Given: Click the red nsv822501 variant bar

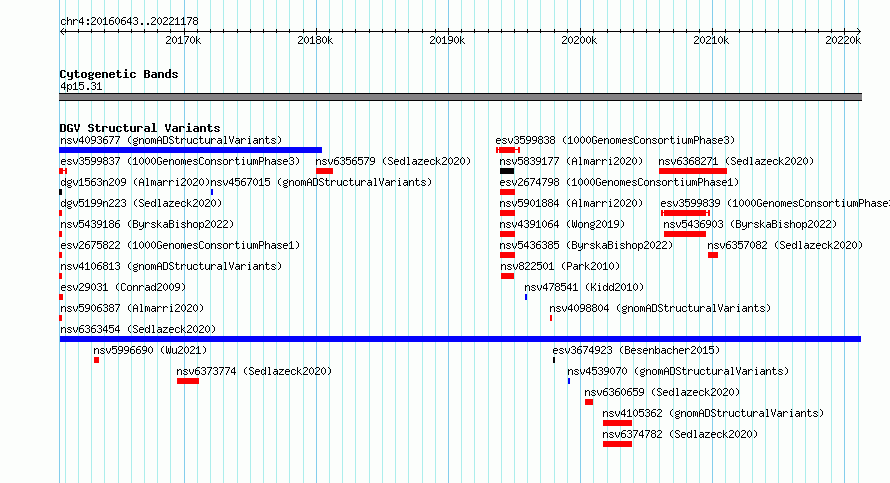Looking at the screenshot, I should (x=507, y=276).
